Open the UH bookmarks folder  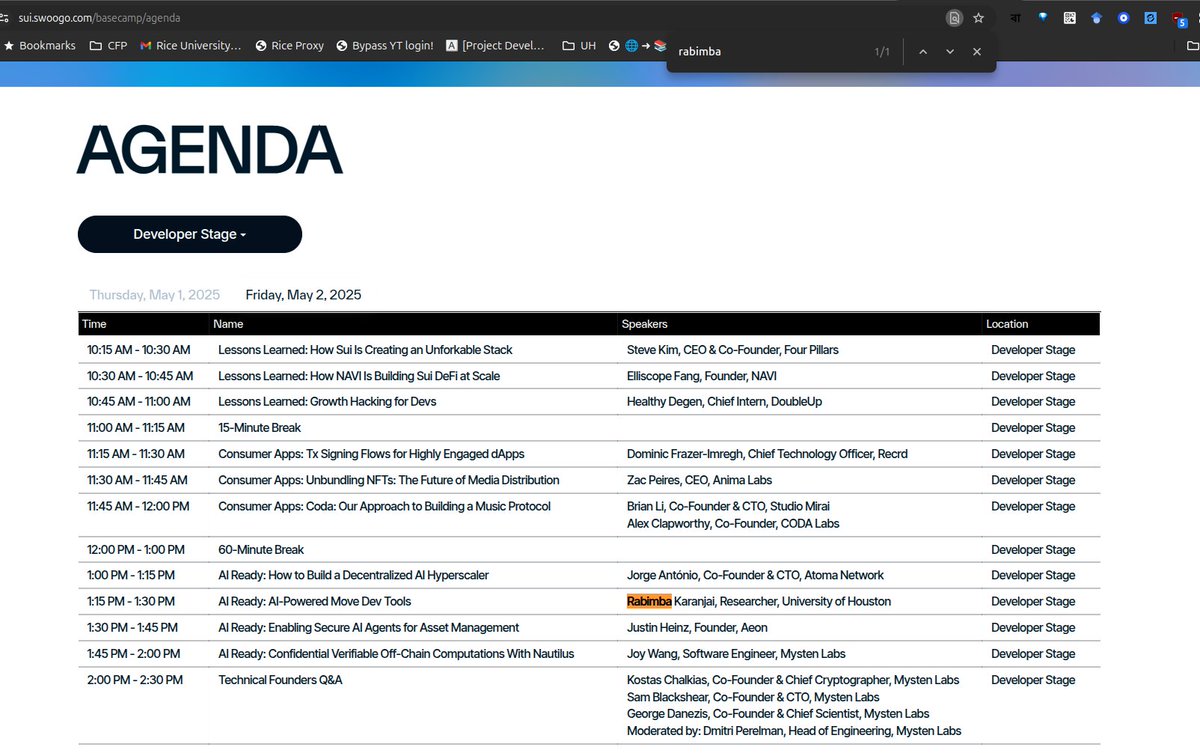579,46
